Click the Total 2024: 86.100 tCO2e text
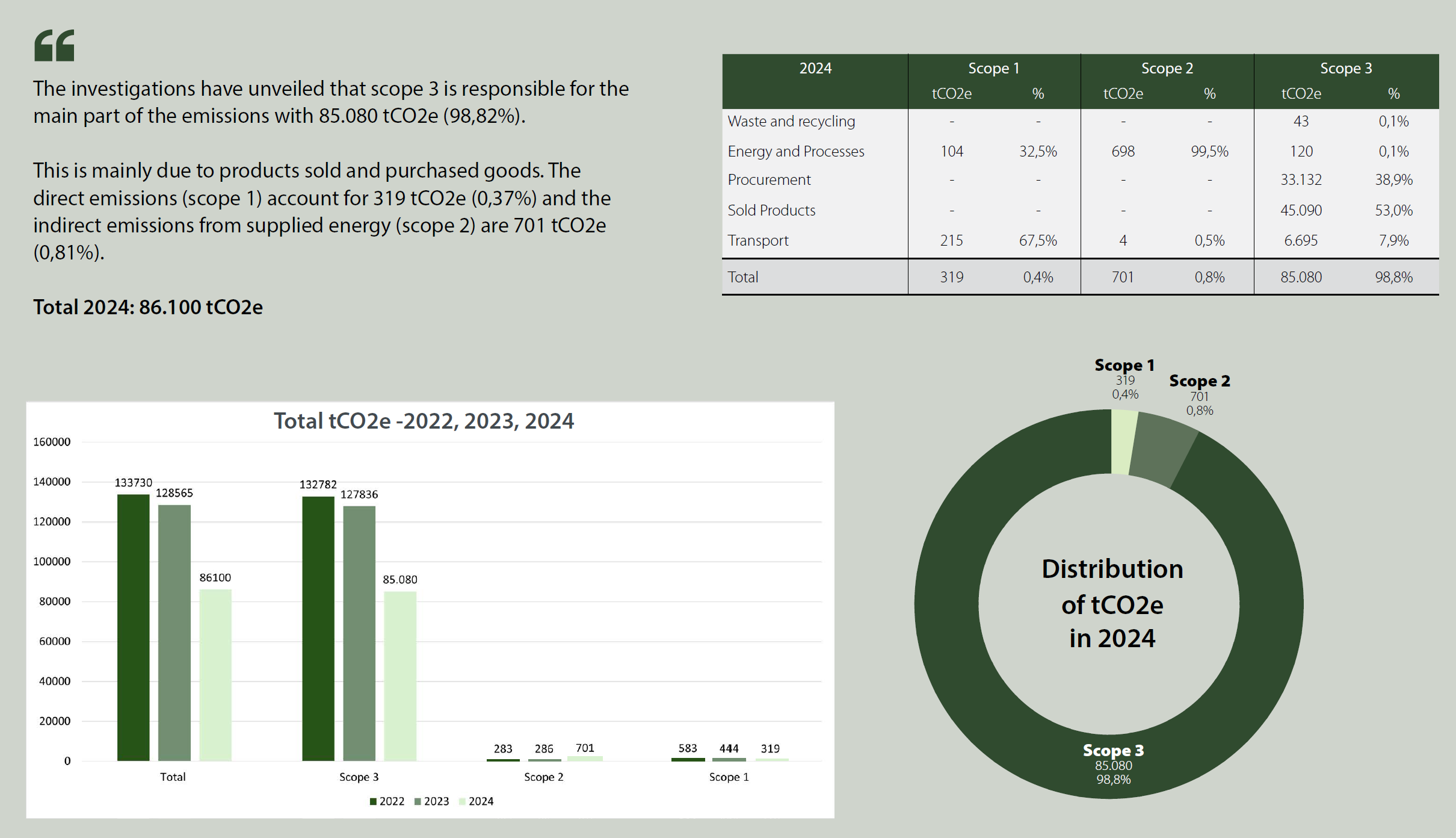 click(x=147, y=308)
